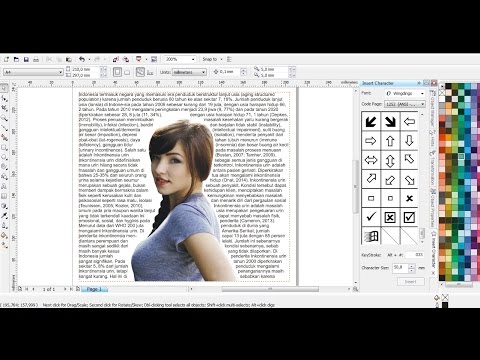480x360 pixels.
Task: Click the Insert button
Action: [411, 282]
